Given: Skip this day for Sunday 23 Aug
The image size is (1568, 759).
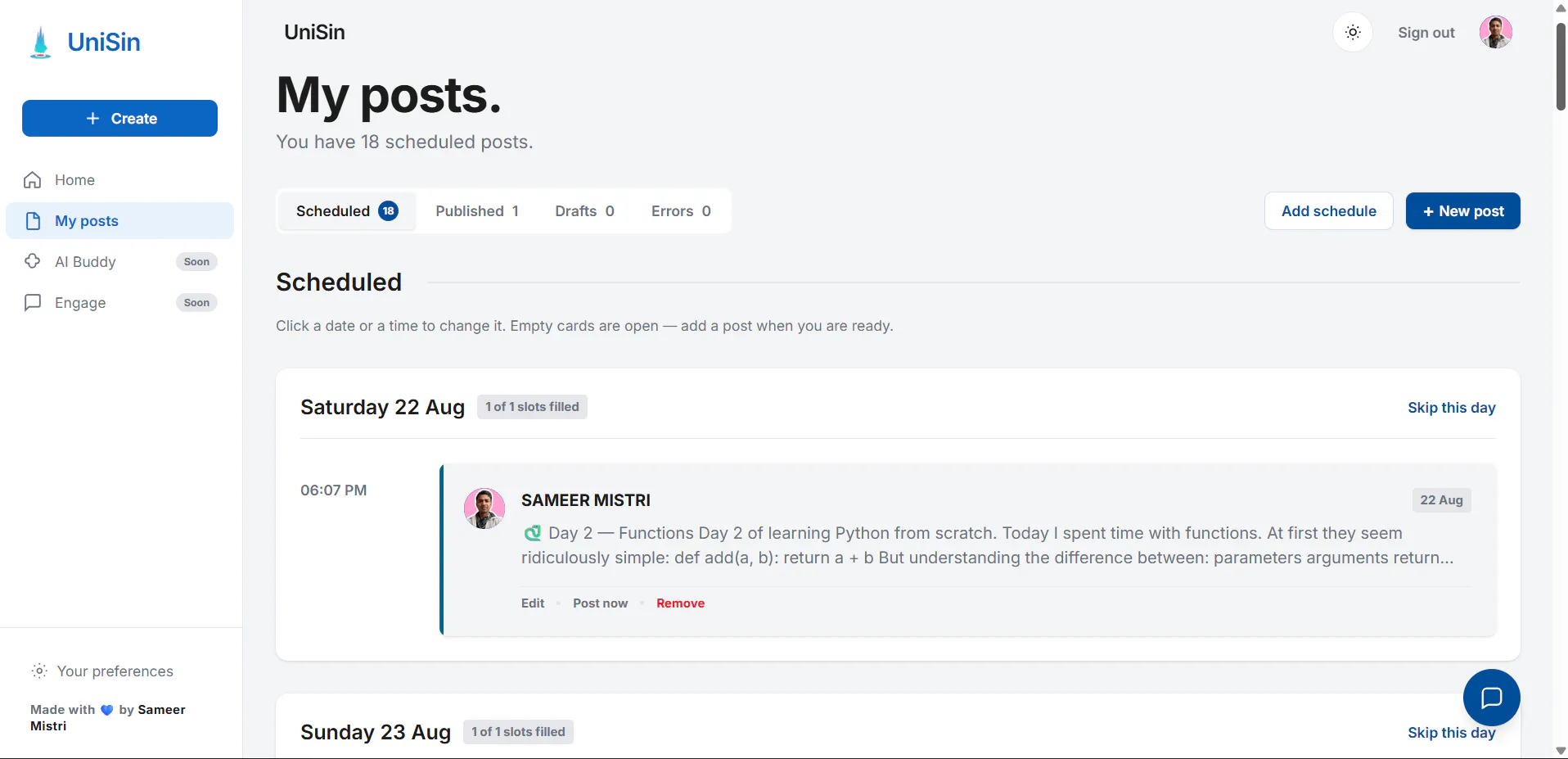Looking at the screenshot, I should [x=1451, y=733].
